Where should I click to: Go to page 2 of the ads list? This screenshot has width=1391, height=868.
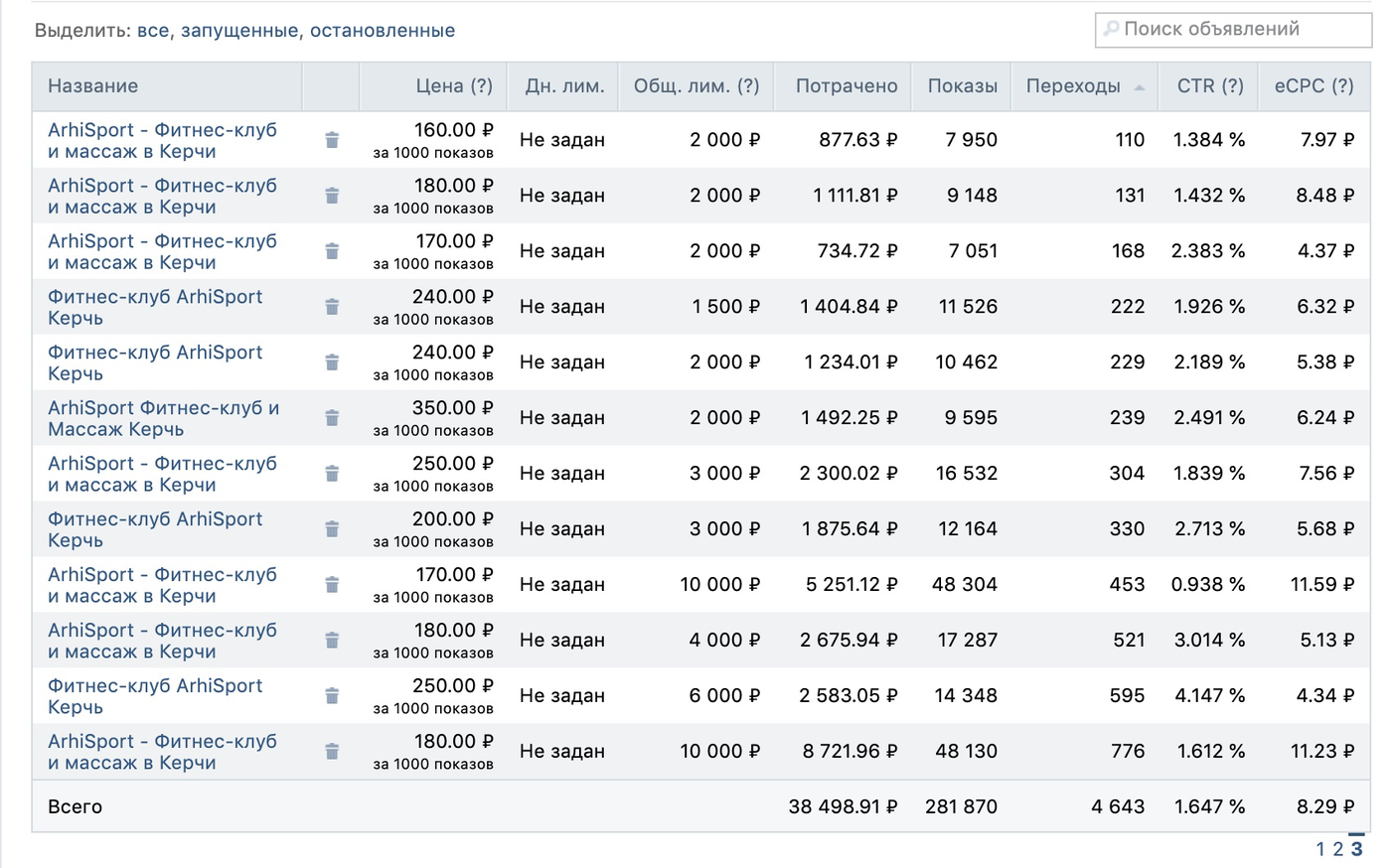click(1337, 849)
